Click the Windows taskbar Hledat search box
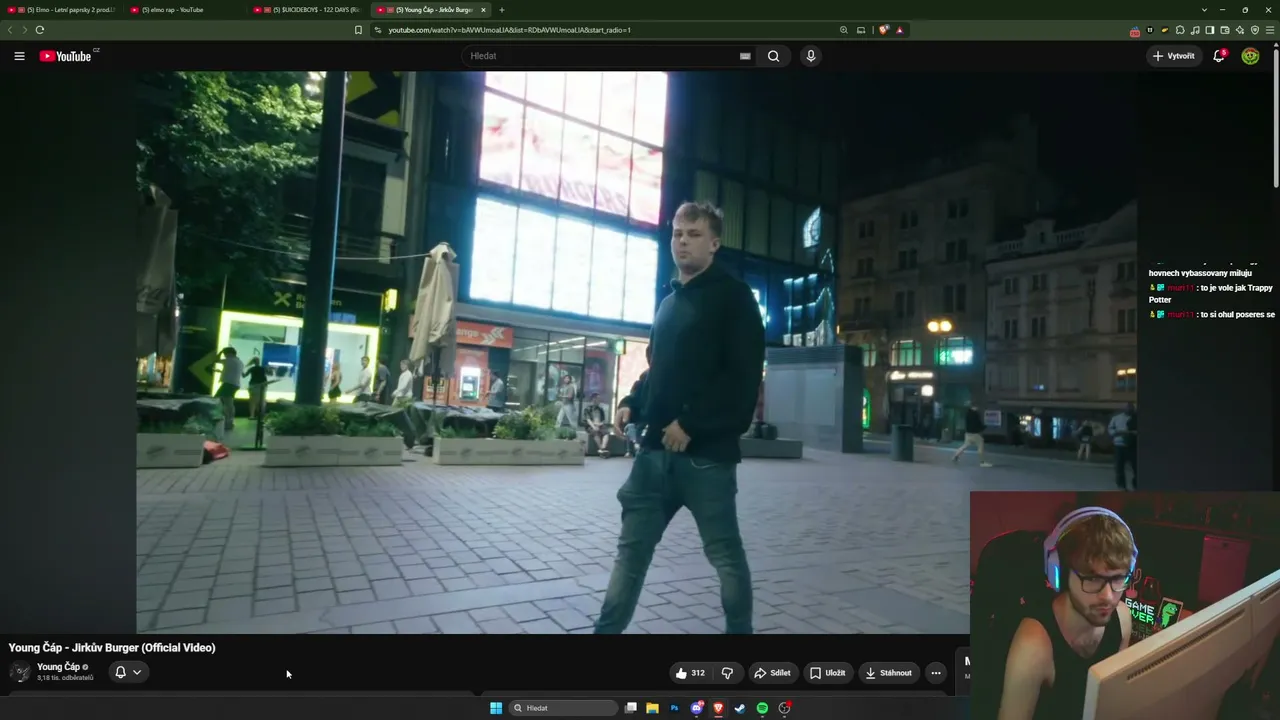This screenshot has height=720, width=1280. click(x=563, y=708)
